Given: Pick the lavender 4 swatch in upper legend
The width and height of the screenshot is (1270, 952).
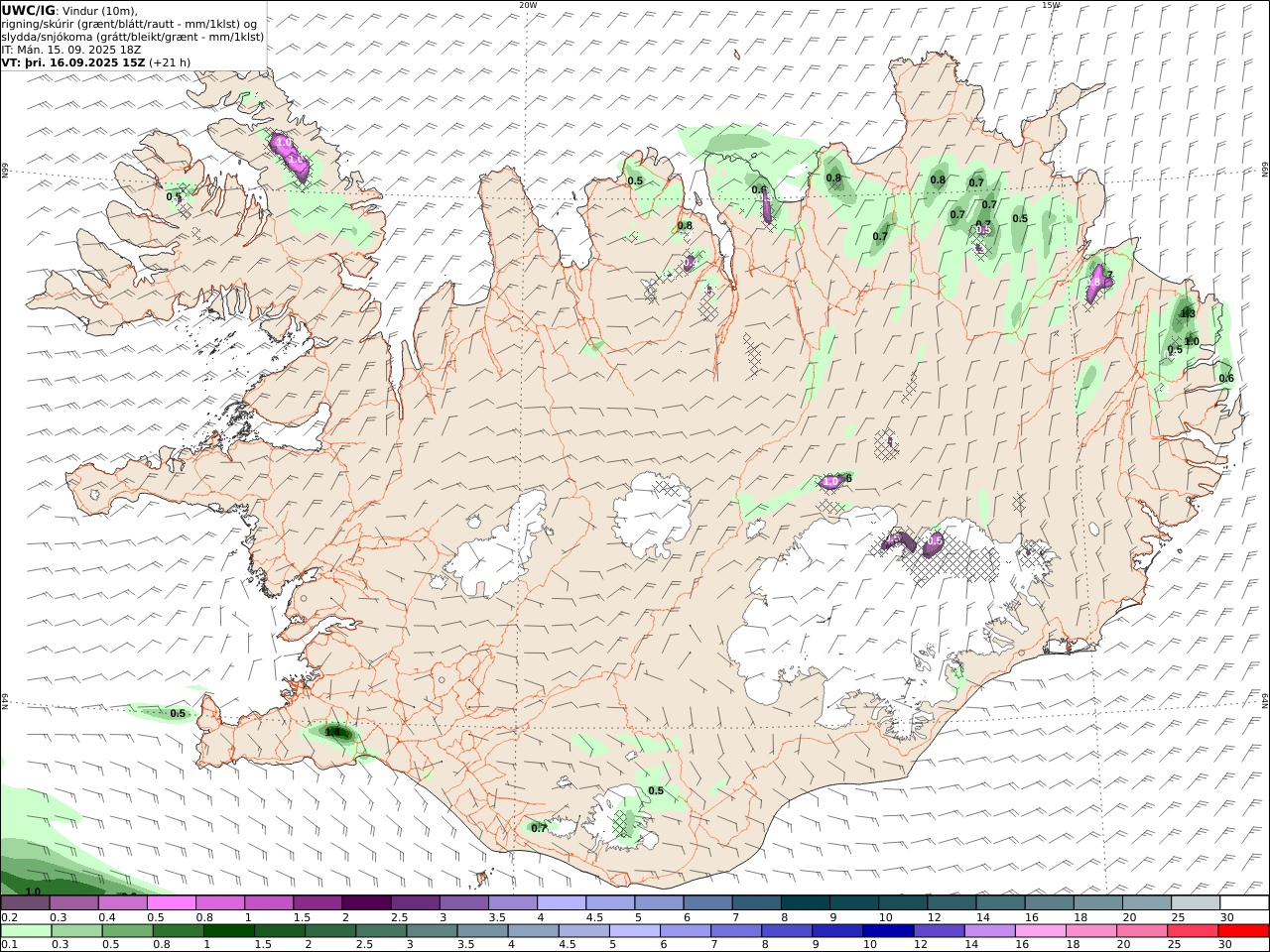Looking at the screenshot, I should [560, 903].
